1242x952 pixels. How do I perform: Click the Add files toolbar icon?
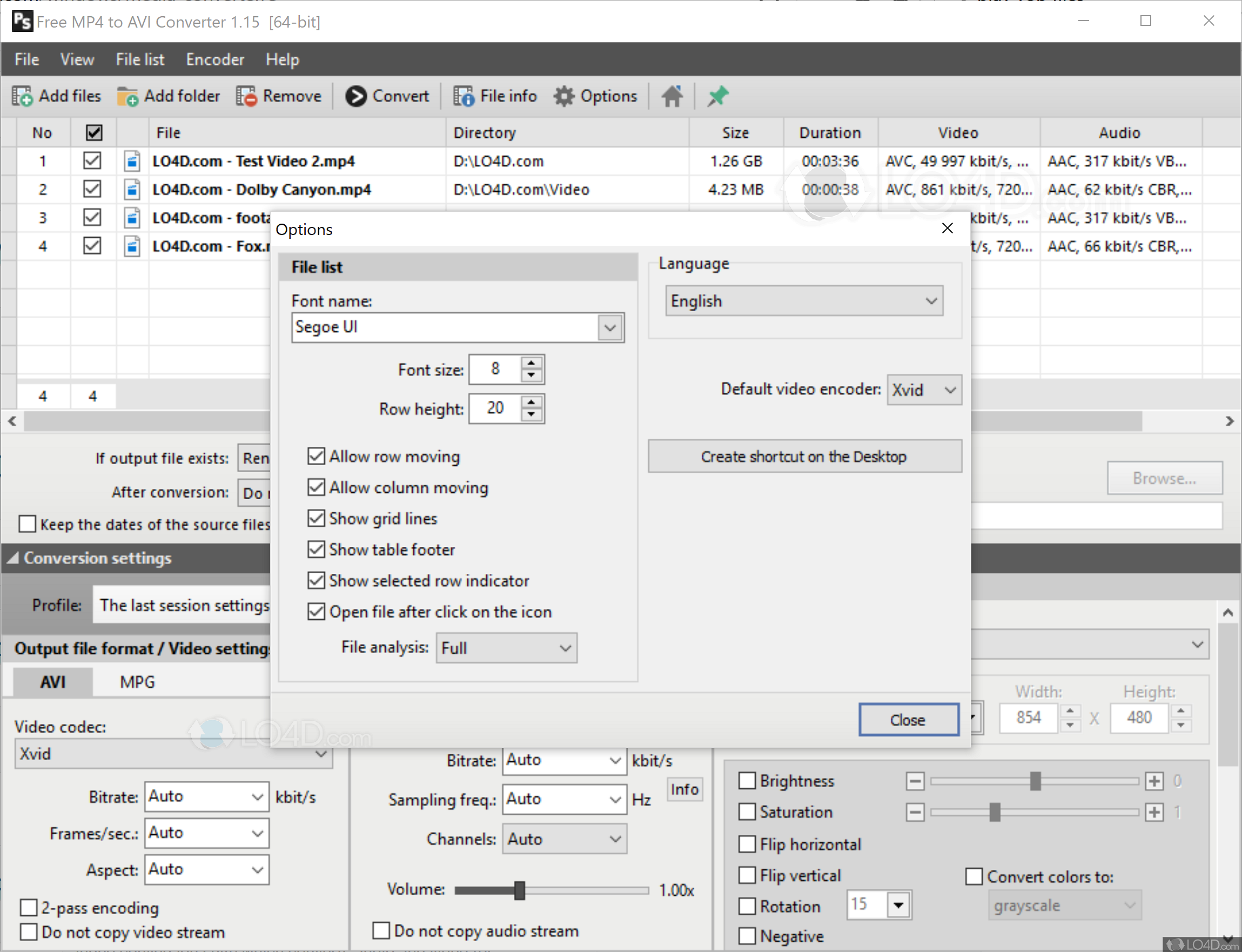[23, 96]
